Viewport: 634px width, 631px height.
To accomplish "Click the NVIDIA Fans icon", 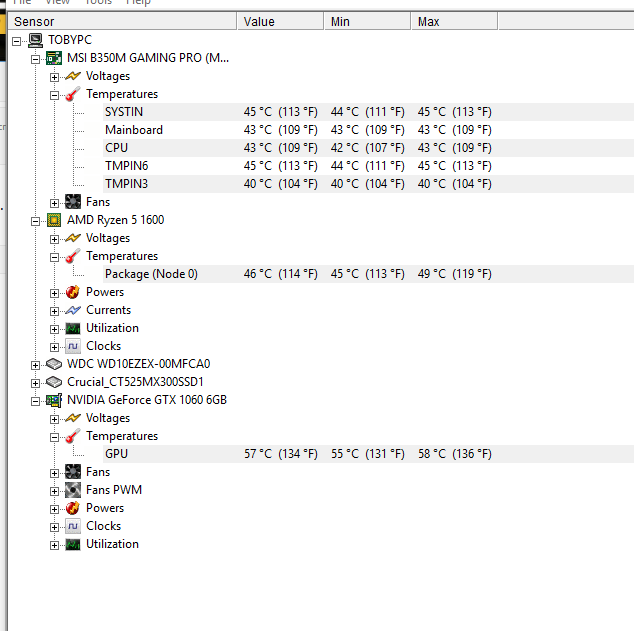I will pyautogui.click(x=73, y=472).
